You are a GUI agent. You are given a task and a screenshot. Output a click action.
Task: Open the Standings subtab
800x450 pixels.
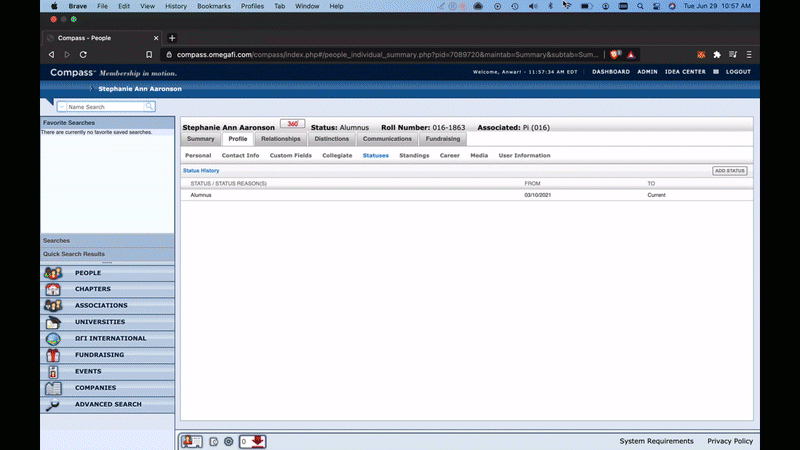point(414,156)
